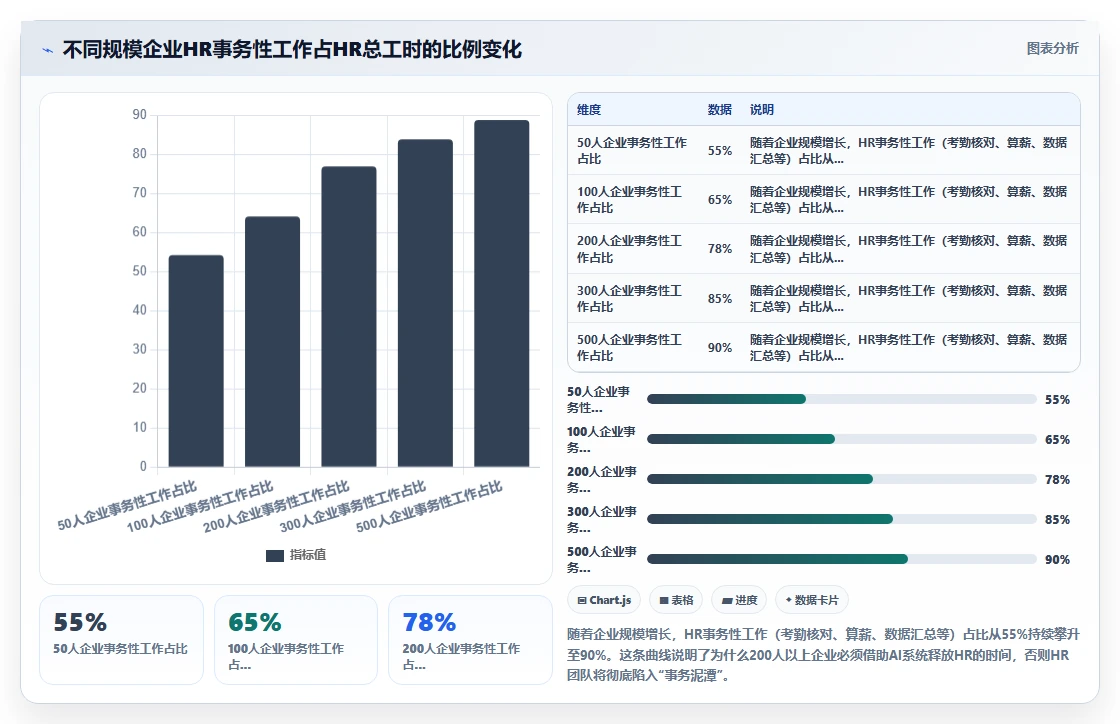The width and height of the screenshot is (1120, 724).
Task: Click the 90% progress bar
Action: pos(841,559)
